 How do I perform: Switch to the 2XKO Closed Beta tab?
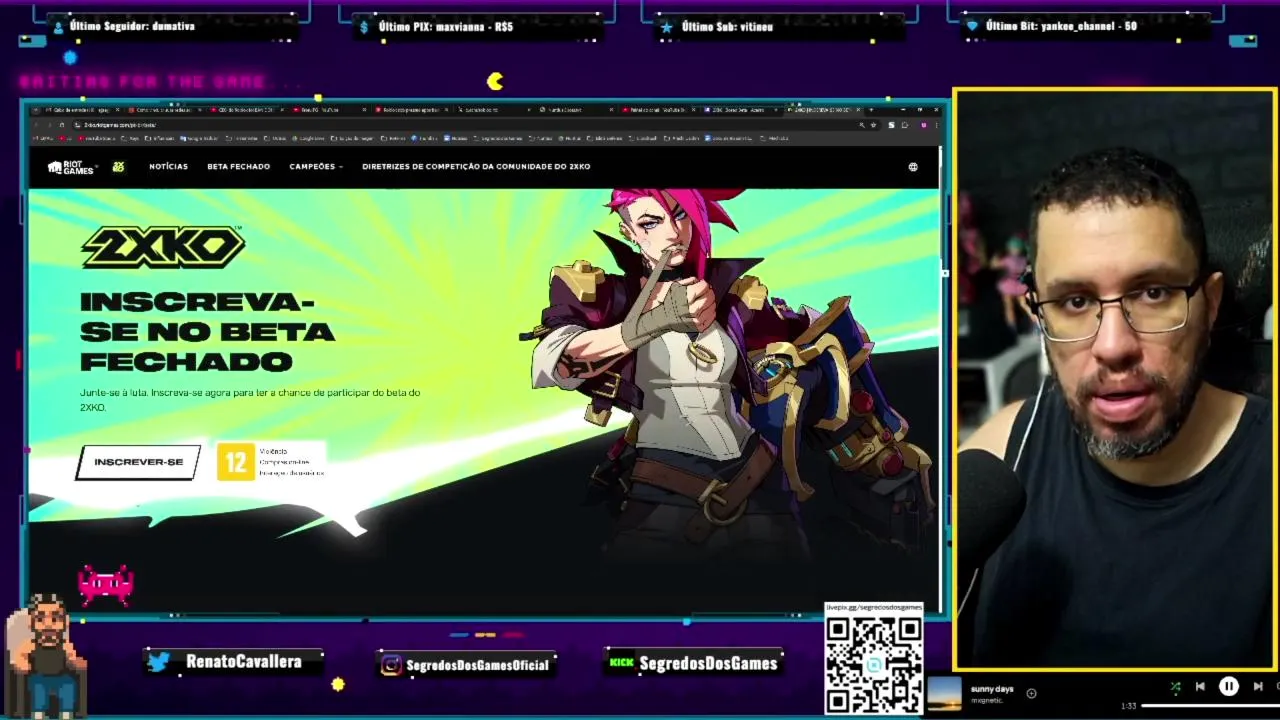click(742, 110)
